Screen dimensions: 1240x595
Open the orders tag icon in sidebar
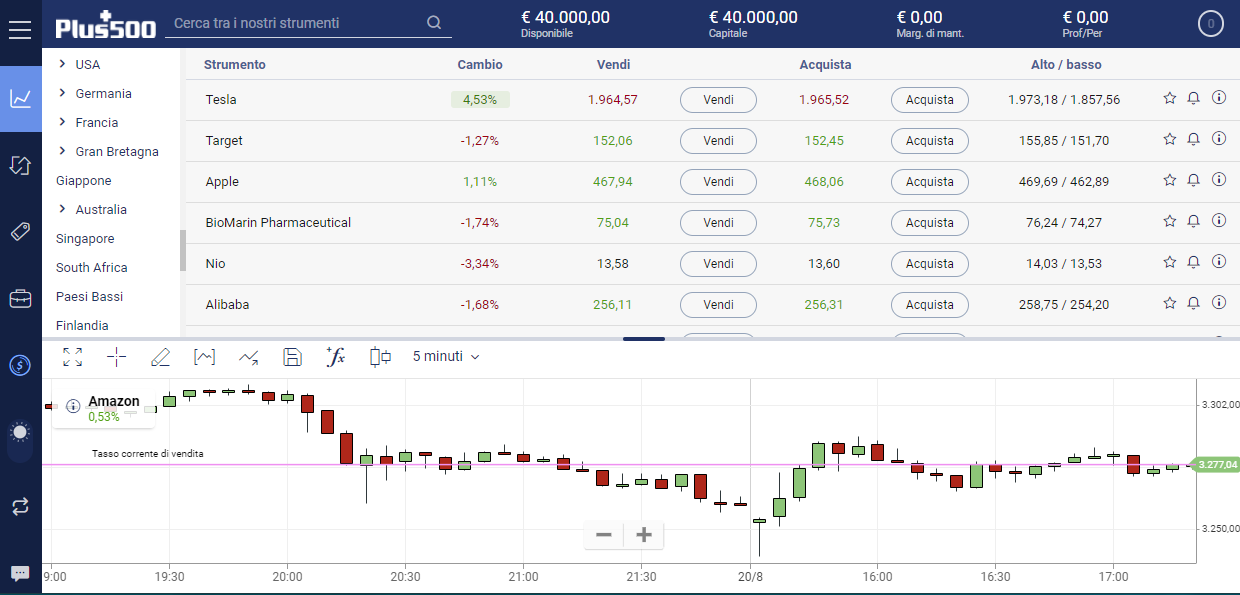[21, 232]
